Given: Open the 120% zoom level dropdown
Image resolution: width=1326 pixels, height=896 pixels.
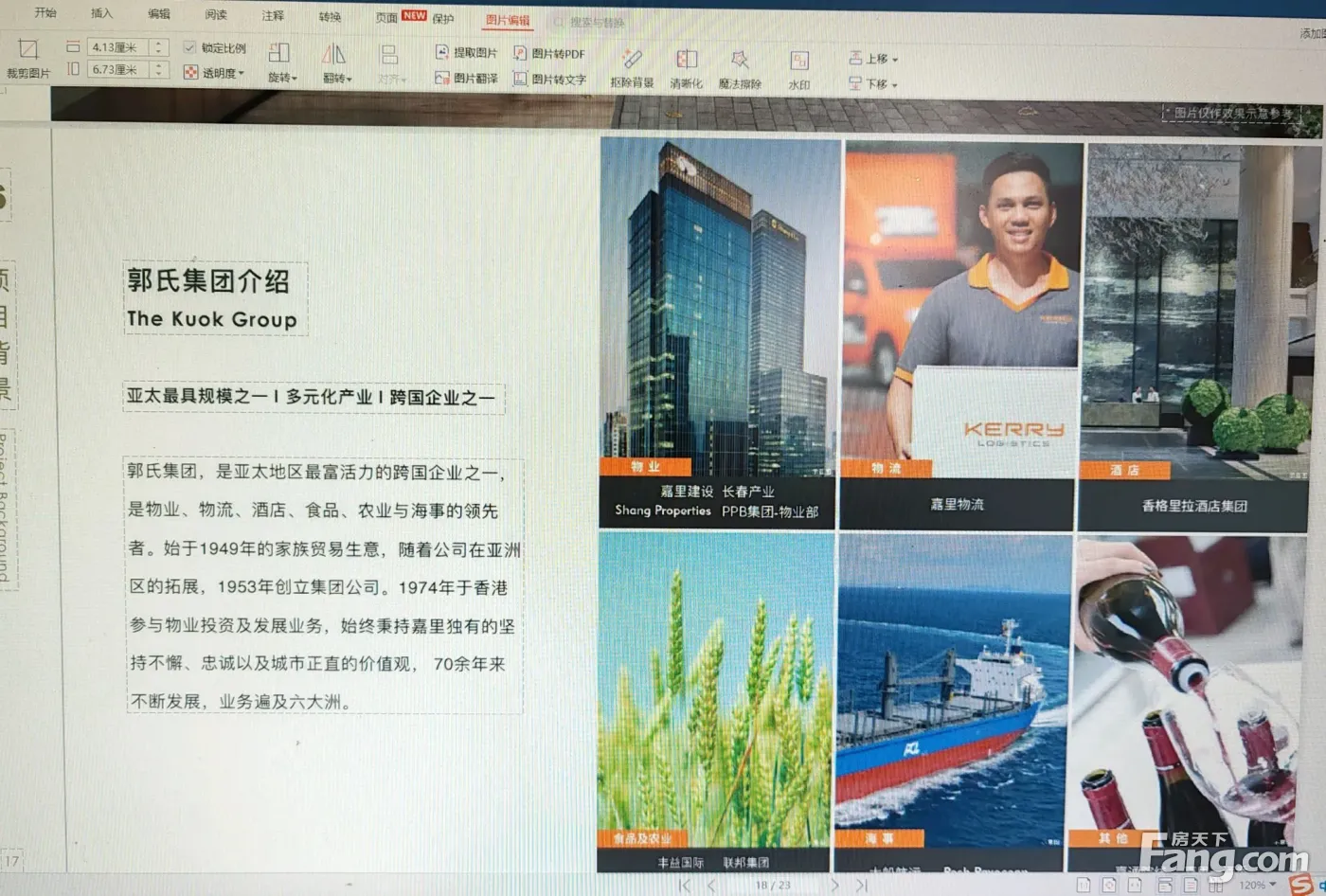Looking at the screenshot, I should [x=1259, y=885].
